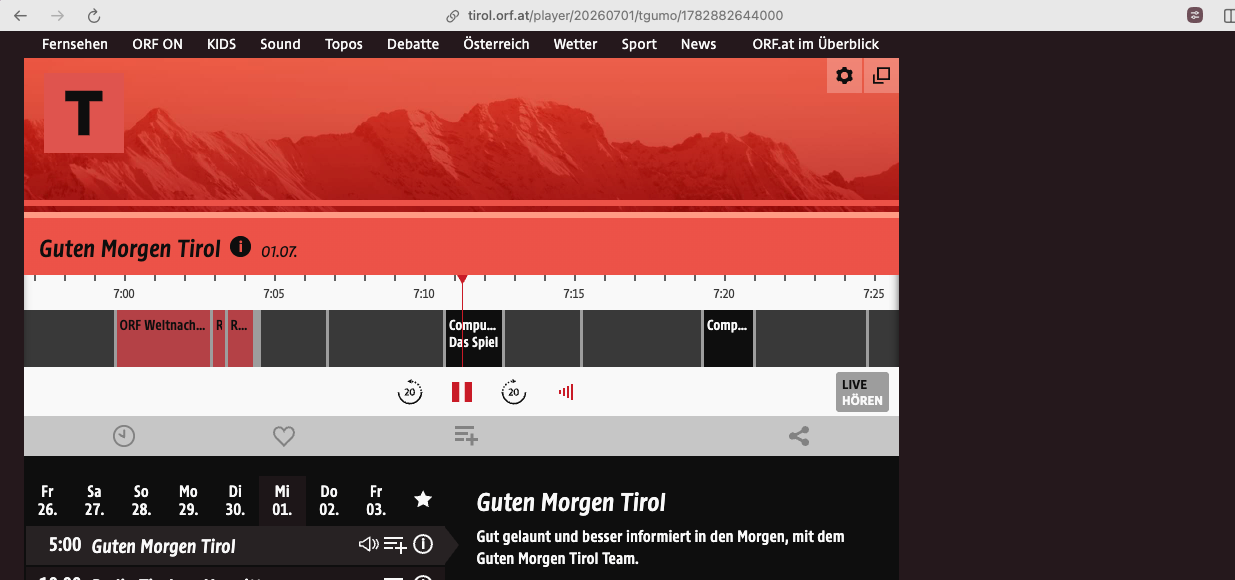Seek to 7:15 on timeline ruler
Screen dimensions: 1235x580
coord(573,294)
